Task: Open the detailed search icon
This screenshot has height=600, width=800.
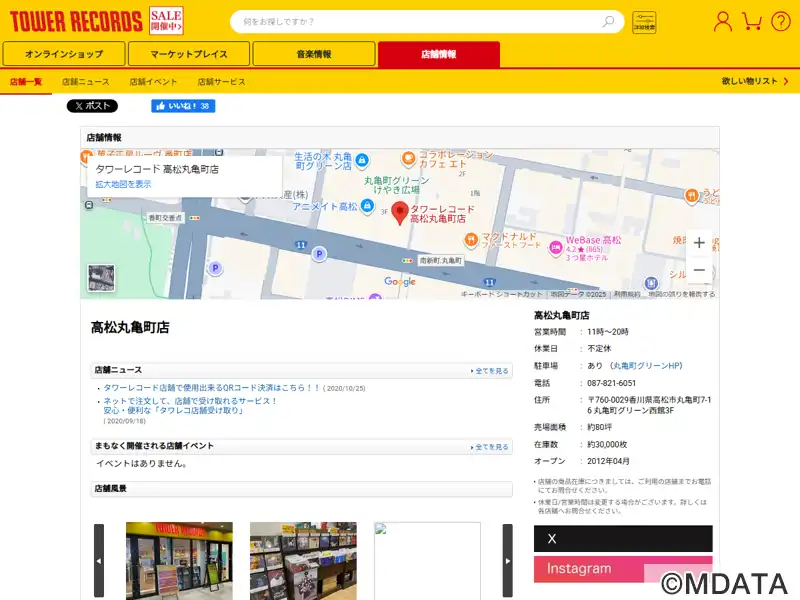Action: coord(644,22)
